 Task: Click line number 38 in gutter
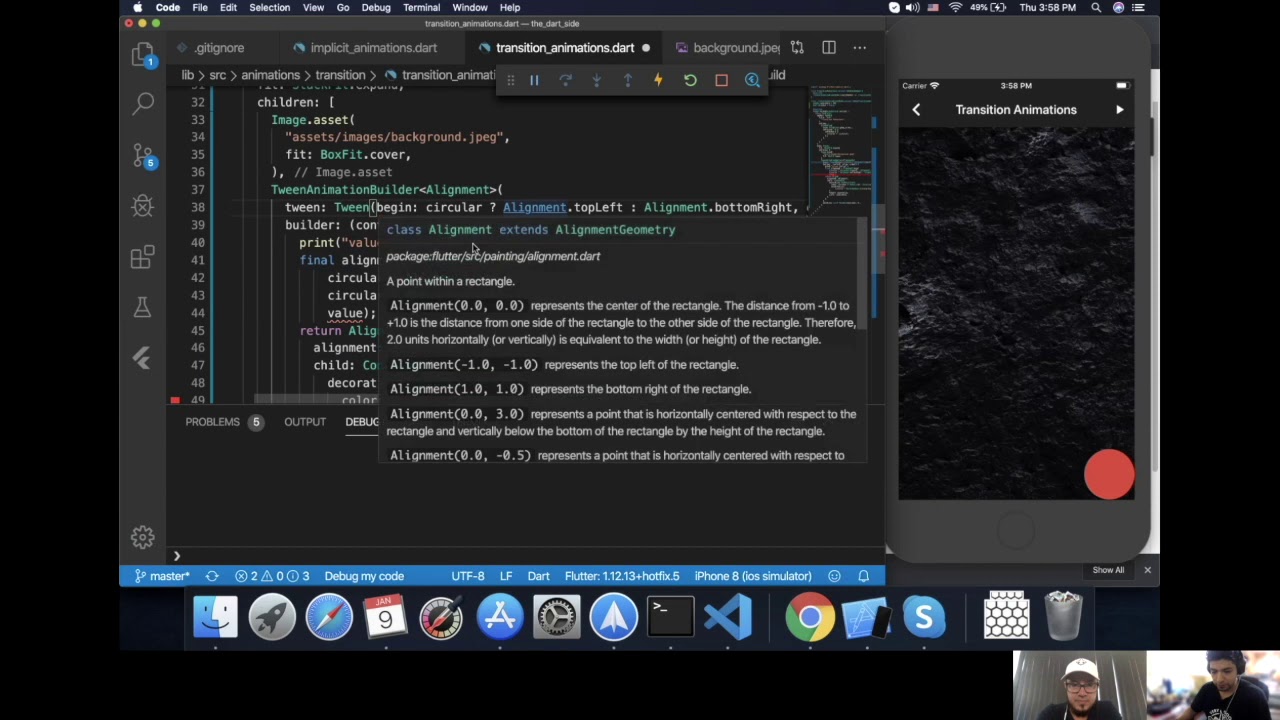coord(198,207)
